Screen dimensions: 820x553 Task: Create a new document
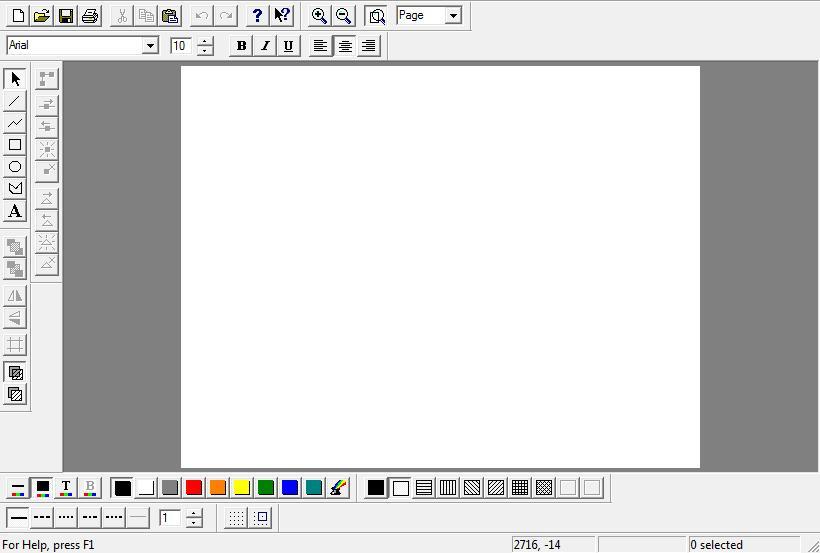[18, 16]
